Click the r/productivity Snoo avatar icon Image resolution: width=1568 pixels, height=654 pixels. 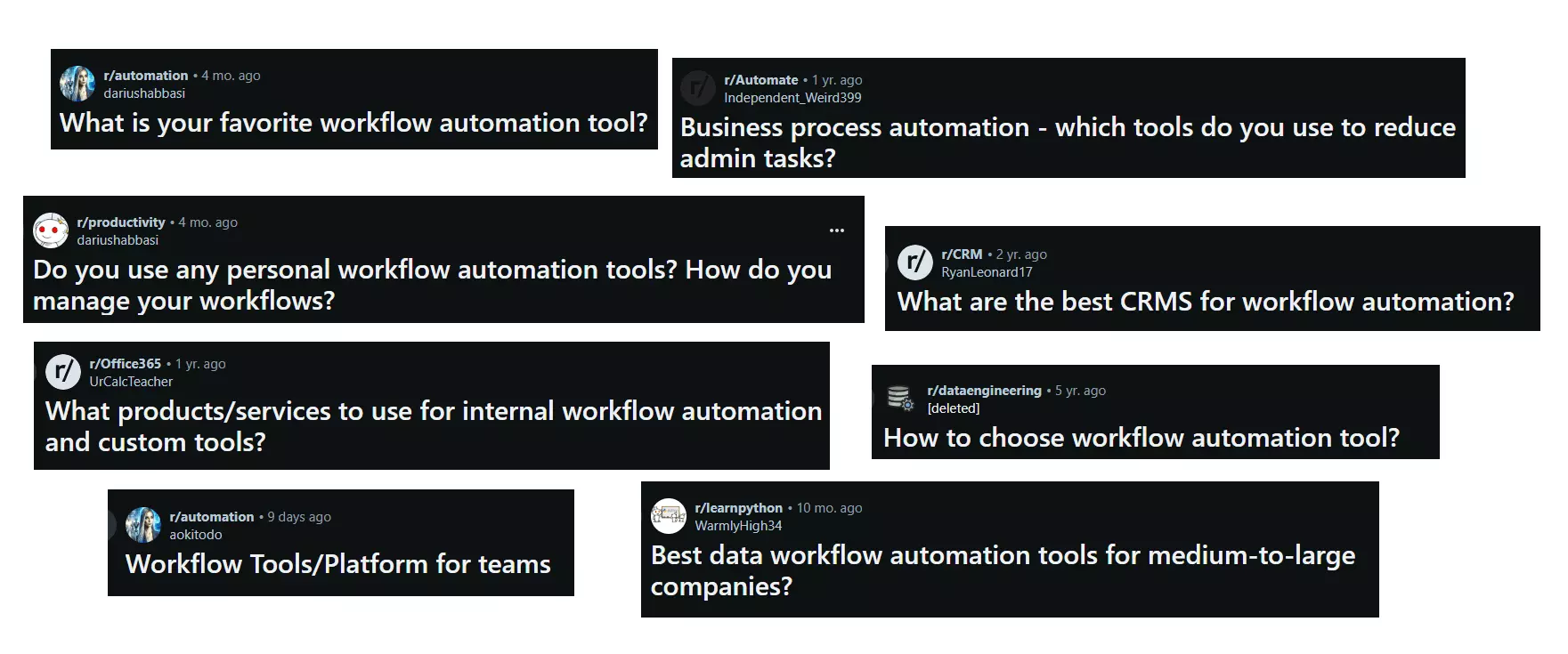coord(51,230)
